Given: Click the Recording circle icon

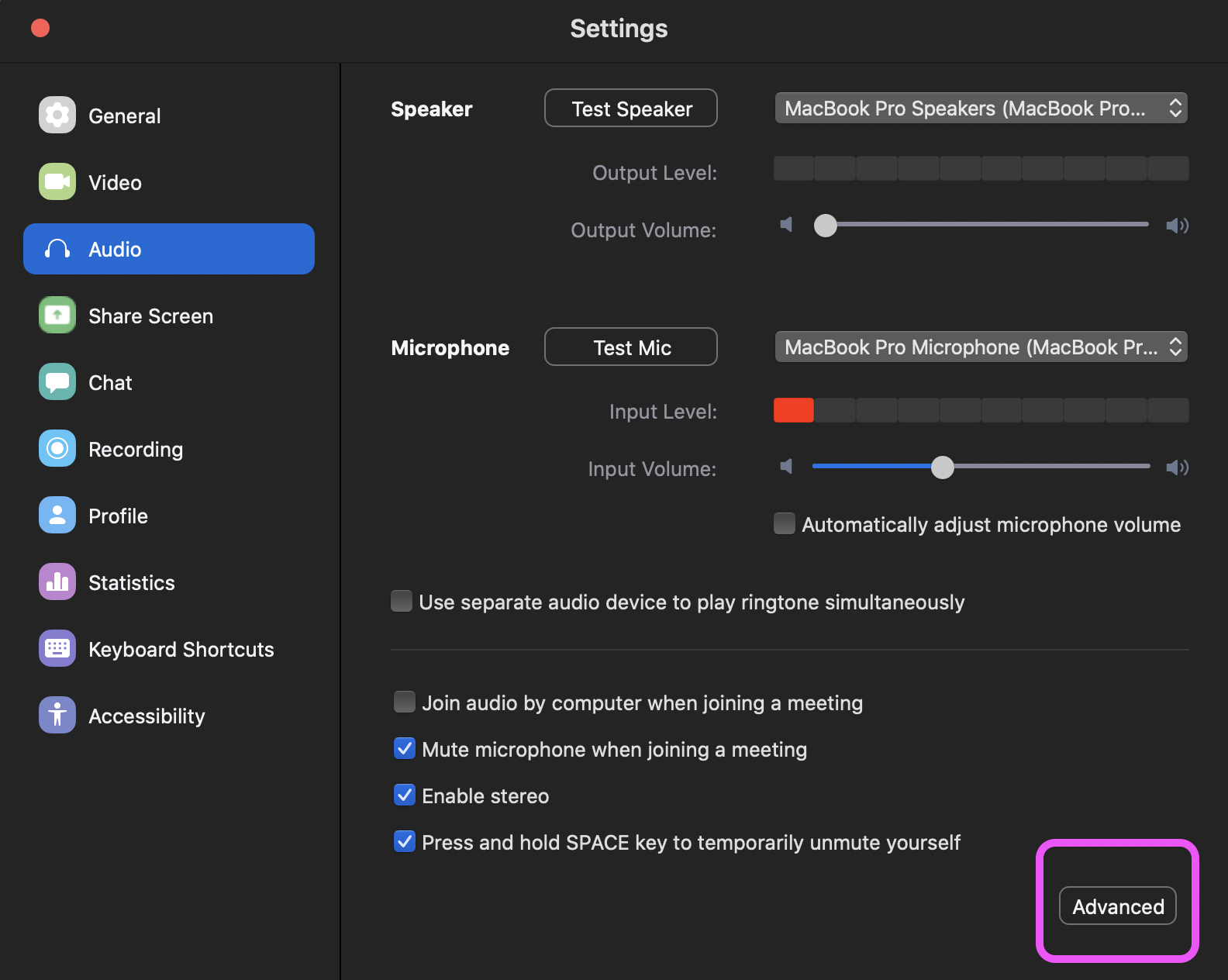Looking at the screenshot, I should point(57,448).
